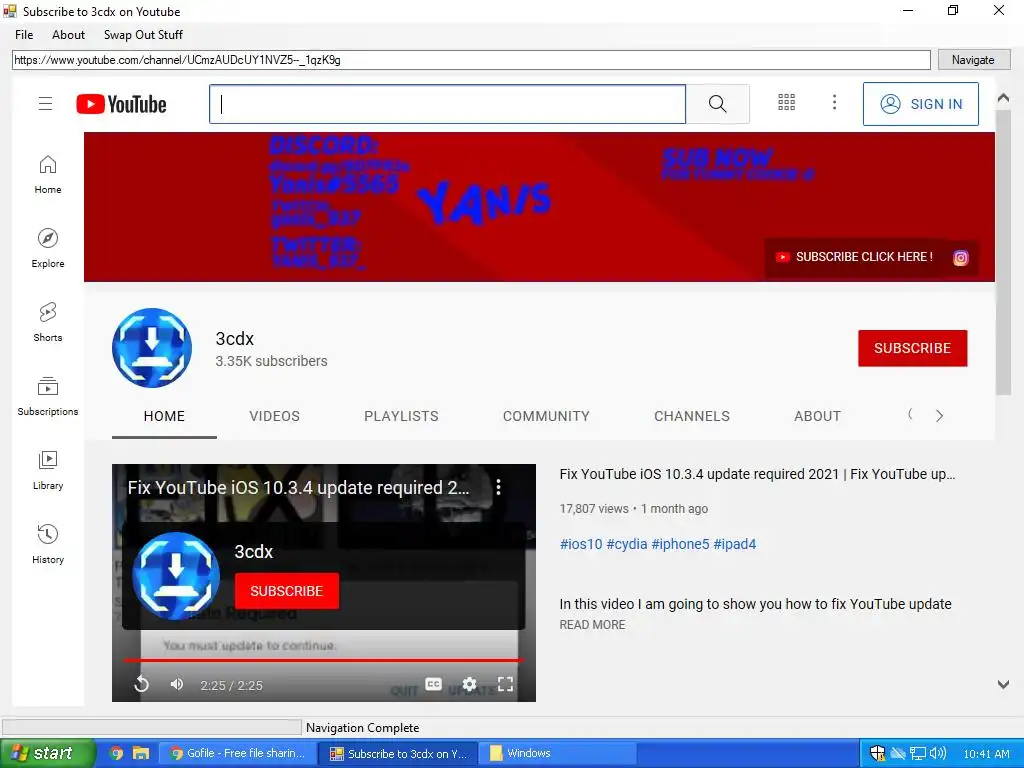Click SUBSCRIBE CLICK HERE on the banner
Screen dimensions: 1024x768
coord(854,257)
